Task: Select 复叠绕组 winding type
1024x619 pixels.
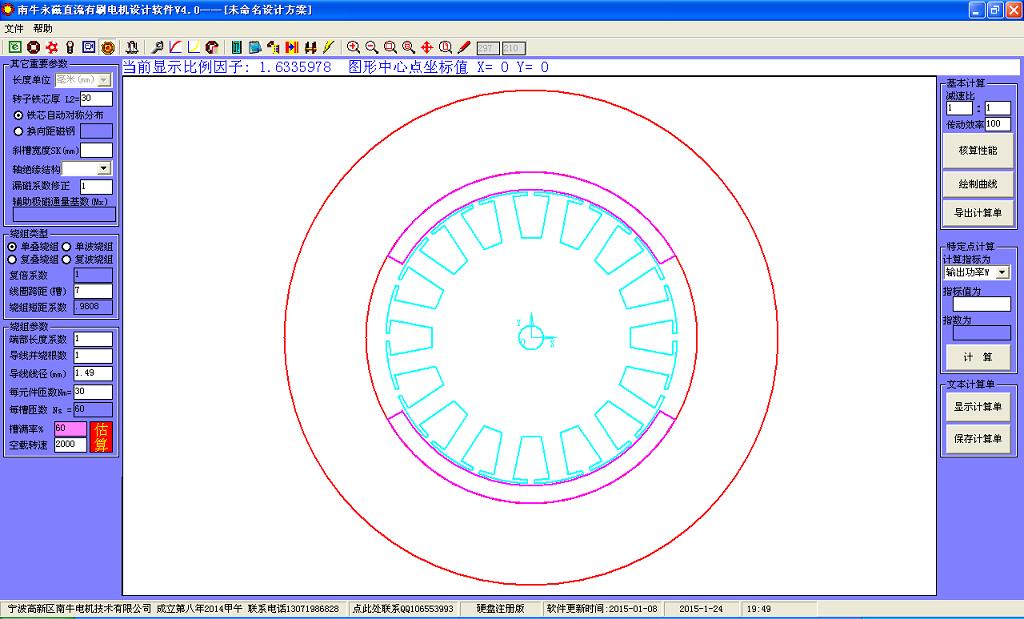Action: coord(13,259)
